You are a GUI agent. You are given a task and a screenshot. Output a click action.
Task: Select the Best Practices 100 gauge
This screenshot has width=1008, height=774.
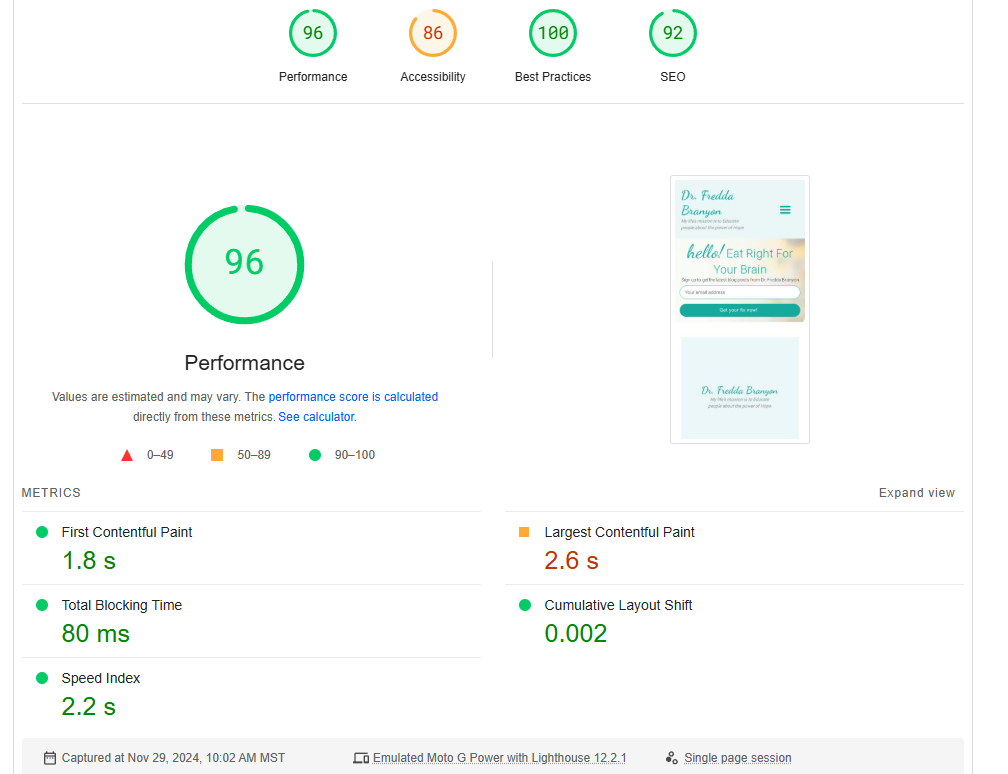[552, 34]
